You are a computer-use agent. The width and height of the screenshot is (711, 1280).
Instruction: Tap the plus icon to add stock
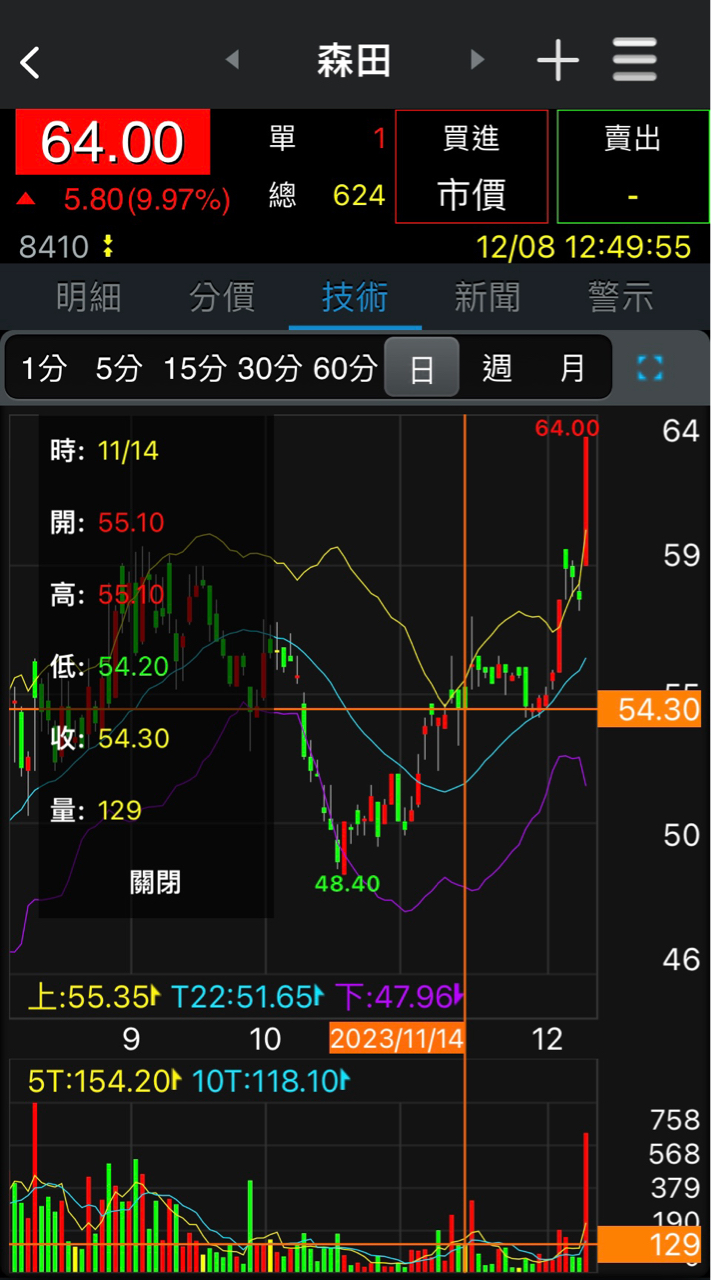coord(557,62)
